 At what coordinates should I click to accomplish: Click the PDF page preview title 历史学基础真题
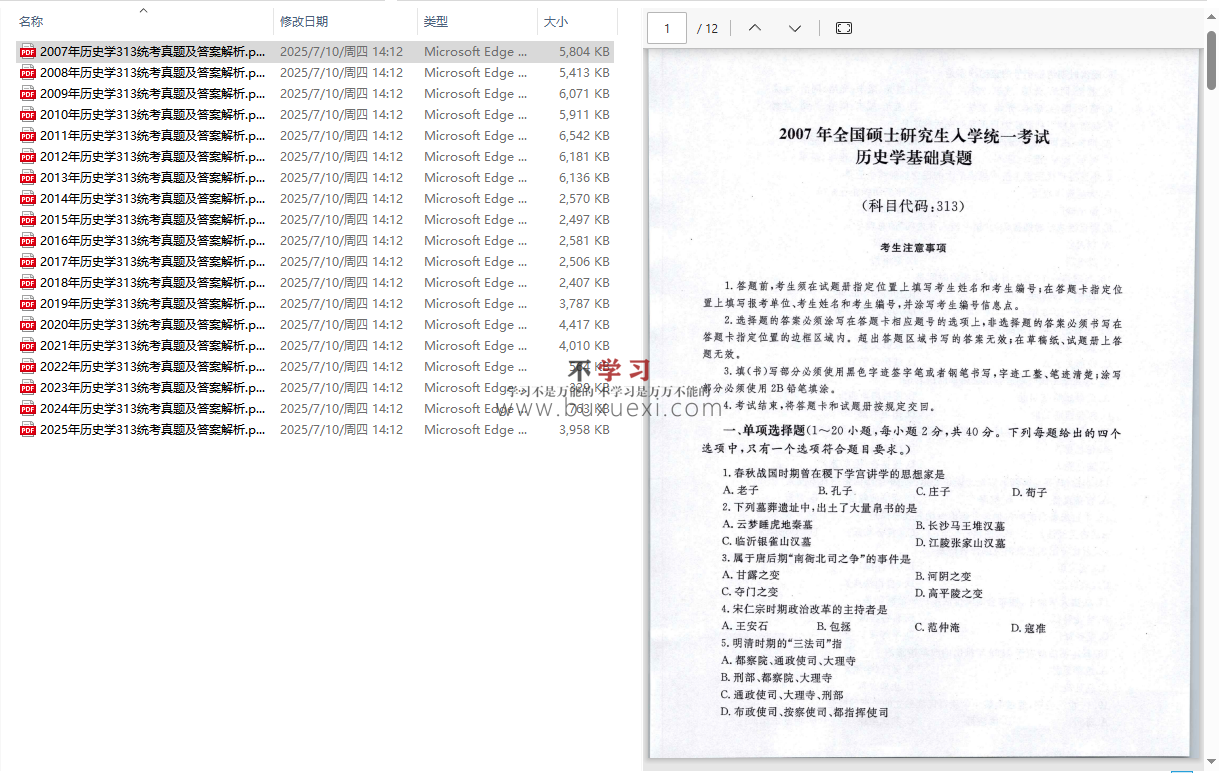[x=913, y=158]
